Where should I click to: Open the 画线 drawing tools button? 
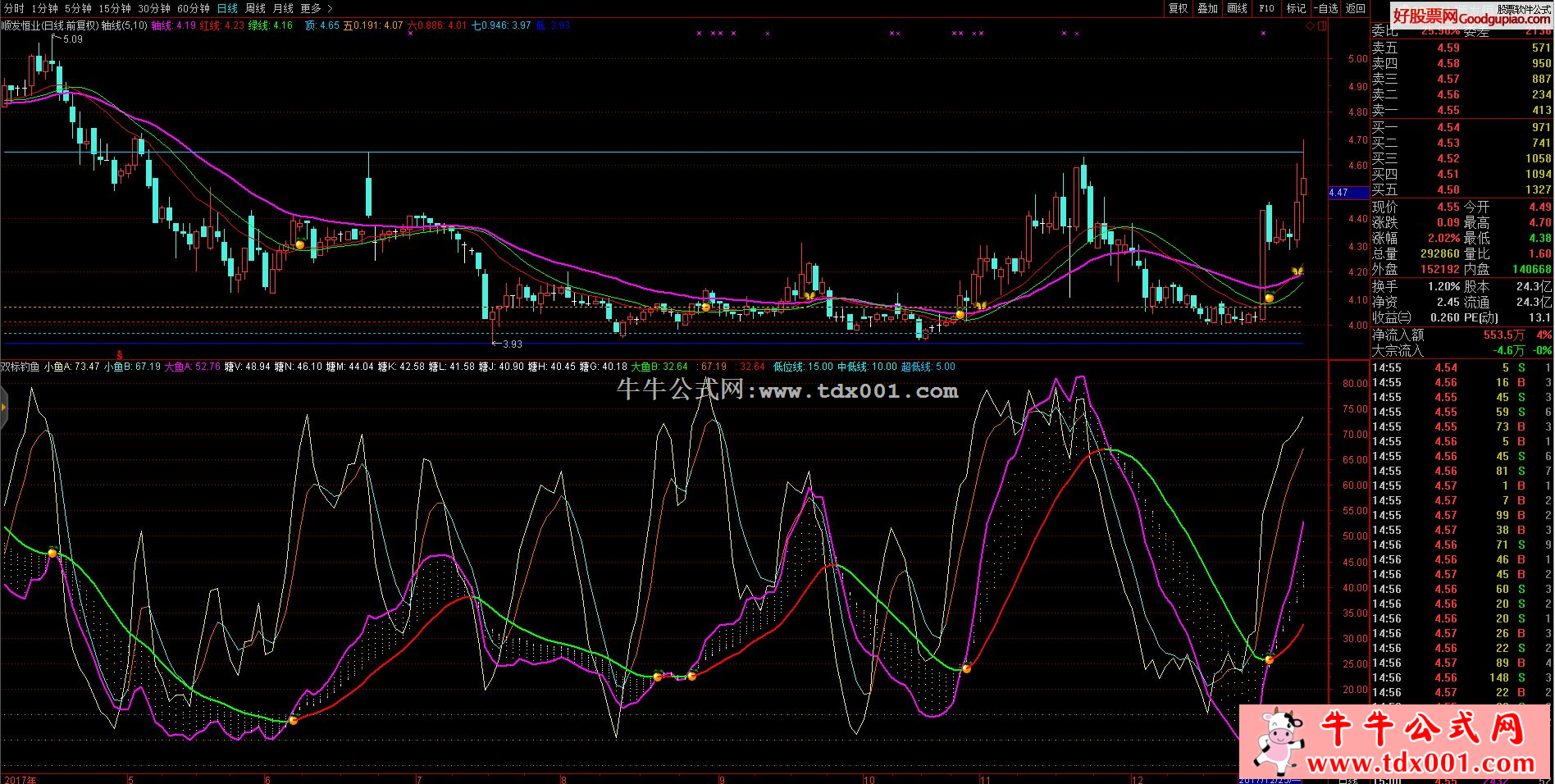pyautogui.click(x=1238, y=8)
